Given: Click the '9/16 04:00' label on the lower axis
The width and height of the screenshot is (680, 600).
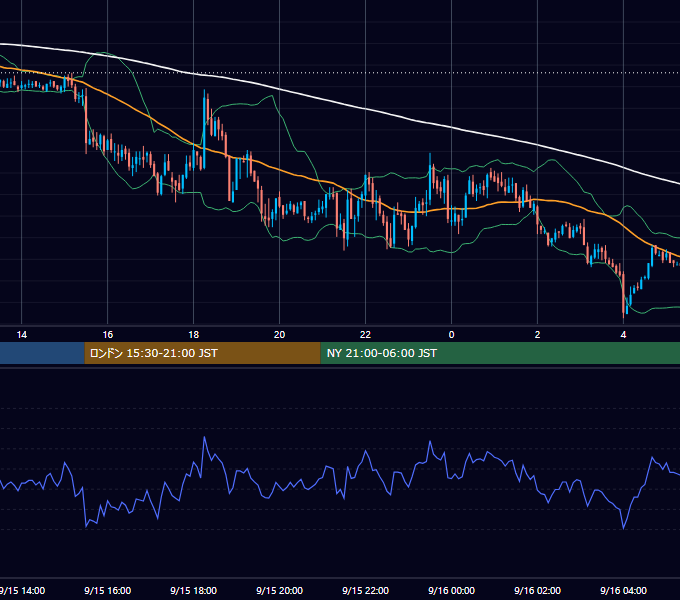Looking at the screenshot, I should click(x=623, y=590).
